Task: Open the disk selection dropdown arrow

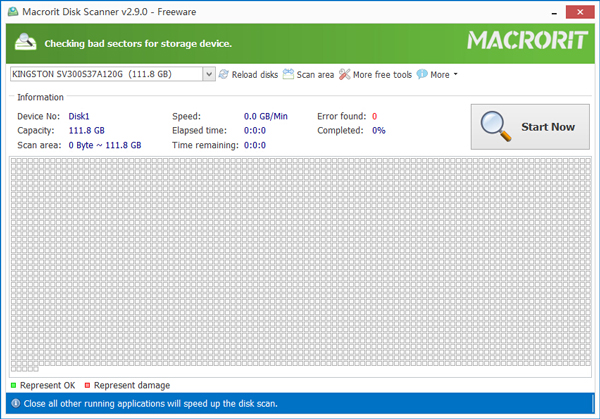Action: point(209,74)
